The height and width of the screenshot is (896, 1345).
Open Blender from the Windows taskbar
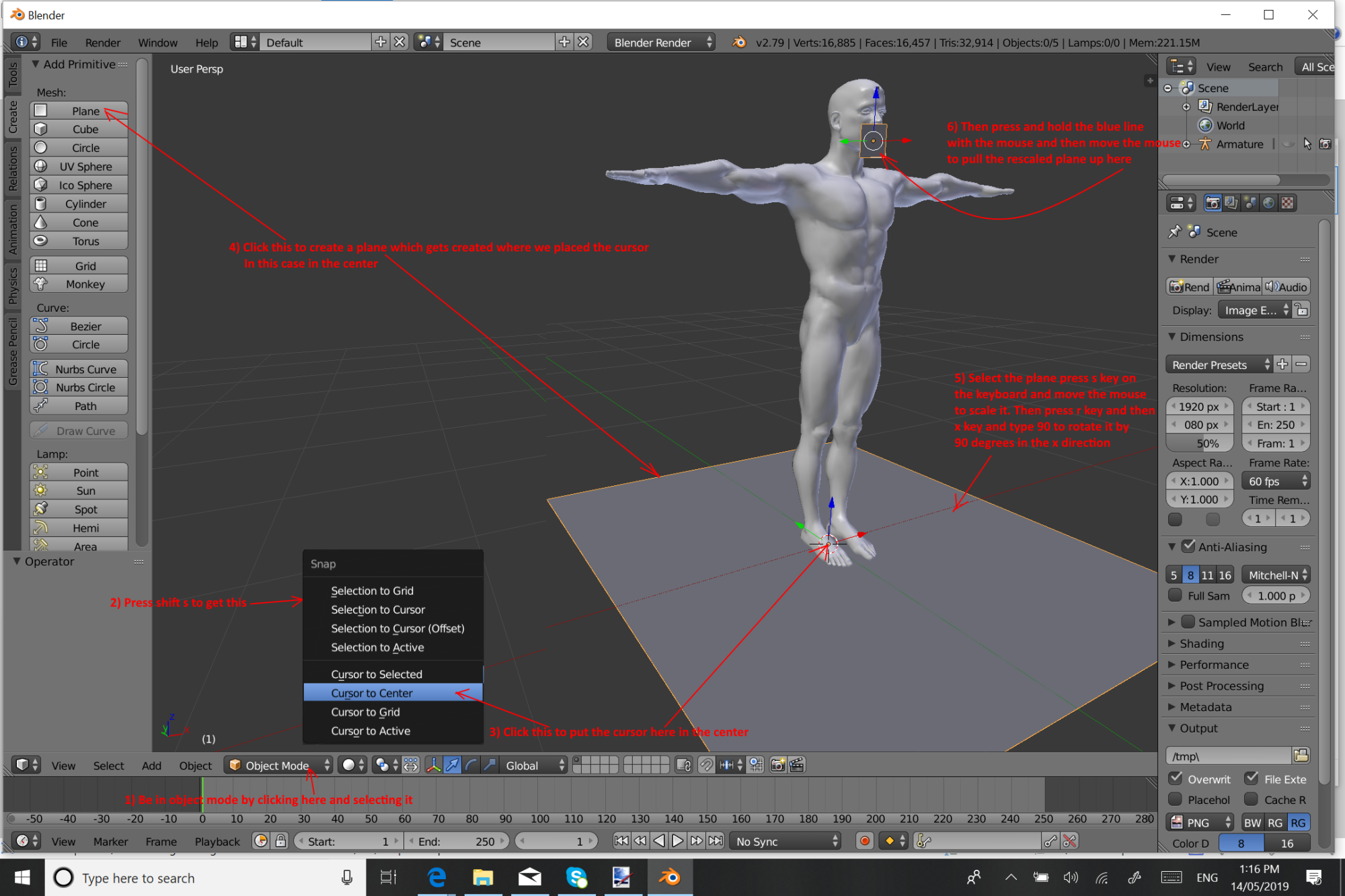point(670,878)
